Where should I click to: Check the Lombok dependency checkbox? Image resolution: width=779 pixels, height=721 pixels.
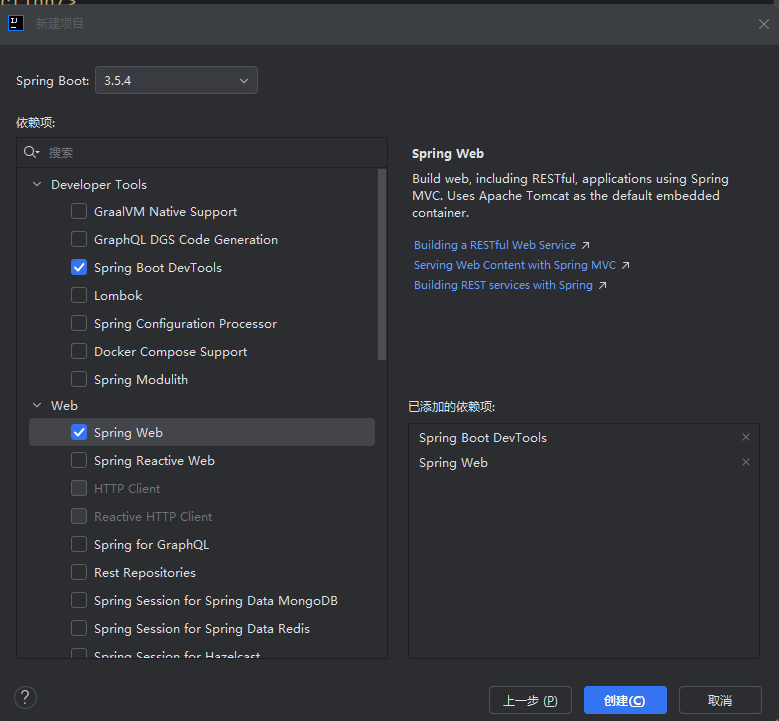(x=79, y=295)
